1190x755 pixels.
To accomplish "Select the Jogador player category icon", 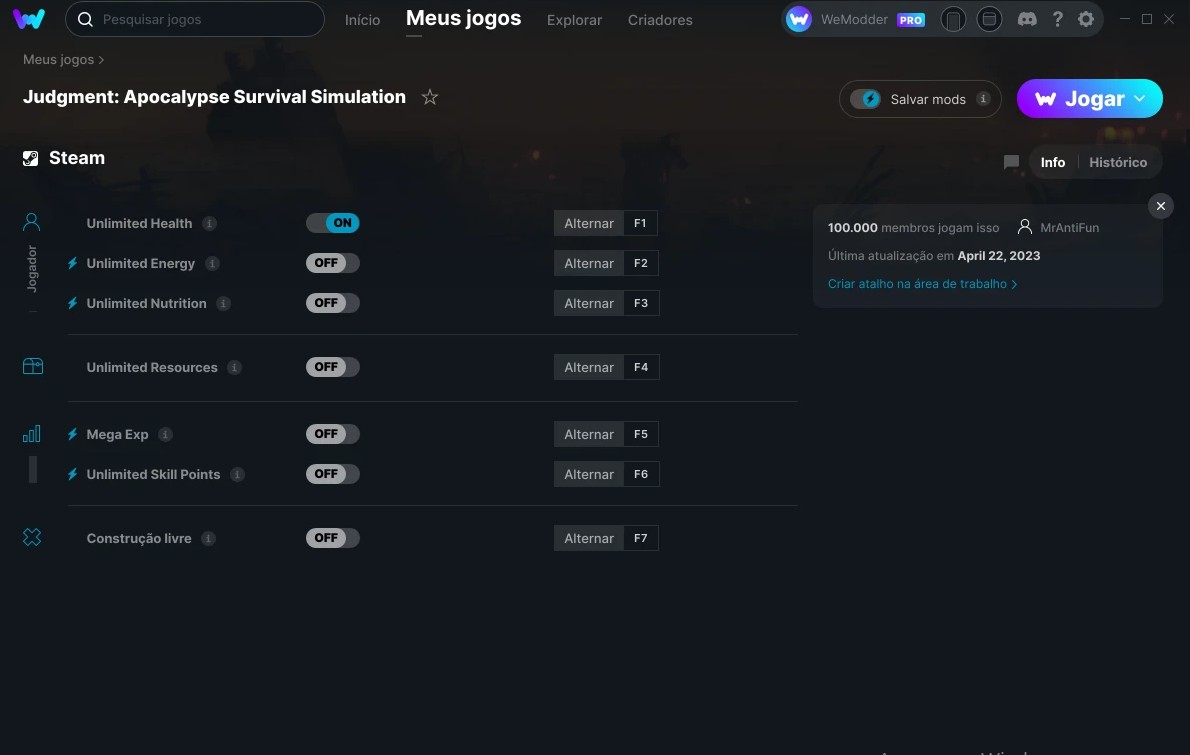I will pyautogui.click(x=32, y=222).
